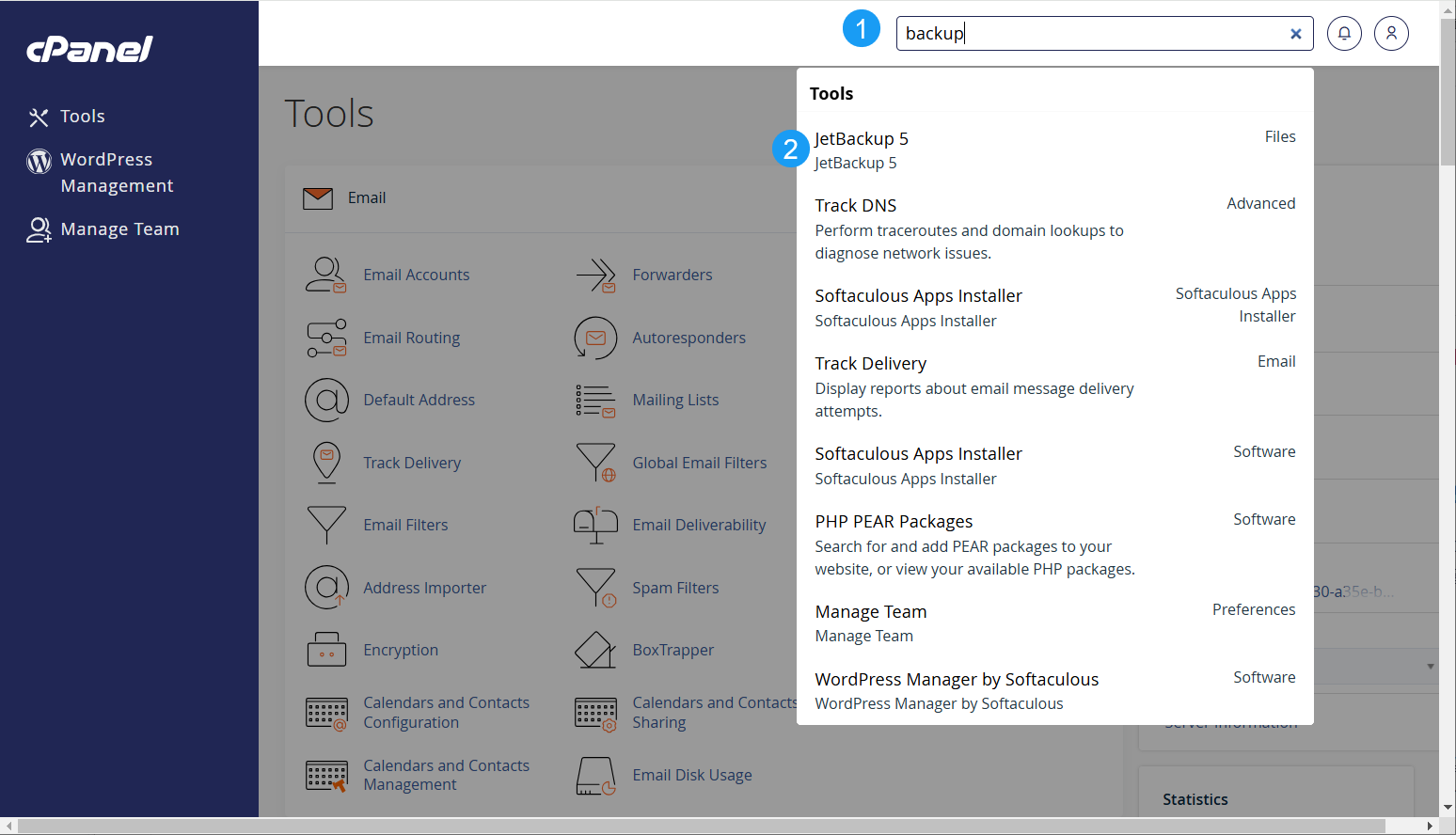Select Track DNS search result

pos(1054,228)
